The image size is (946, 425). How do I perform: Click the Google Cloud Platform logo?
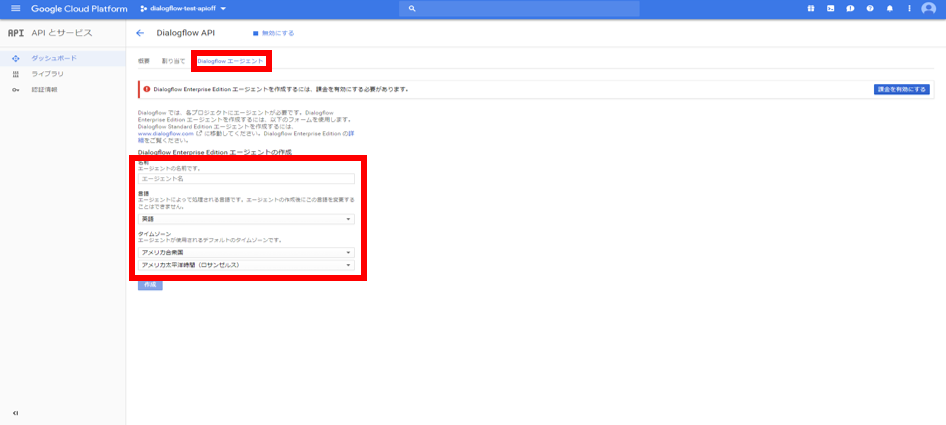79,9
